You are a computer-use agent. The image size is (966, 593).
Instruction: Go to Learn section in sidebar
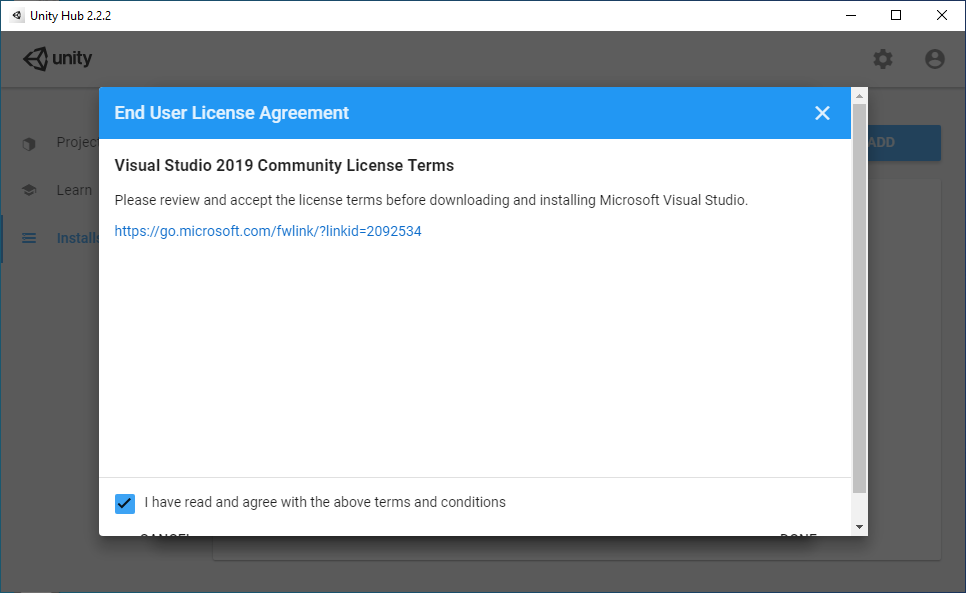point(74,190)
